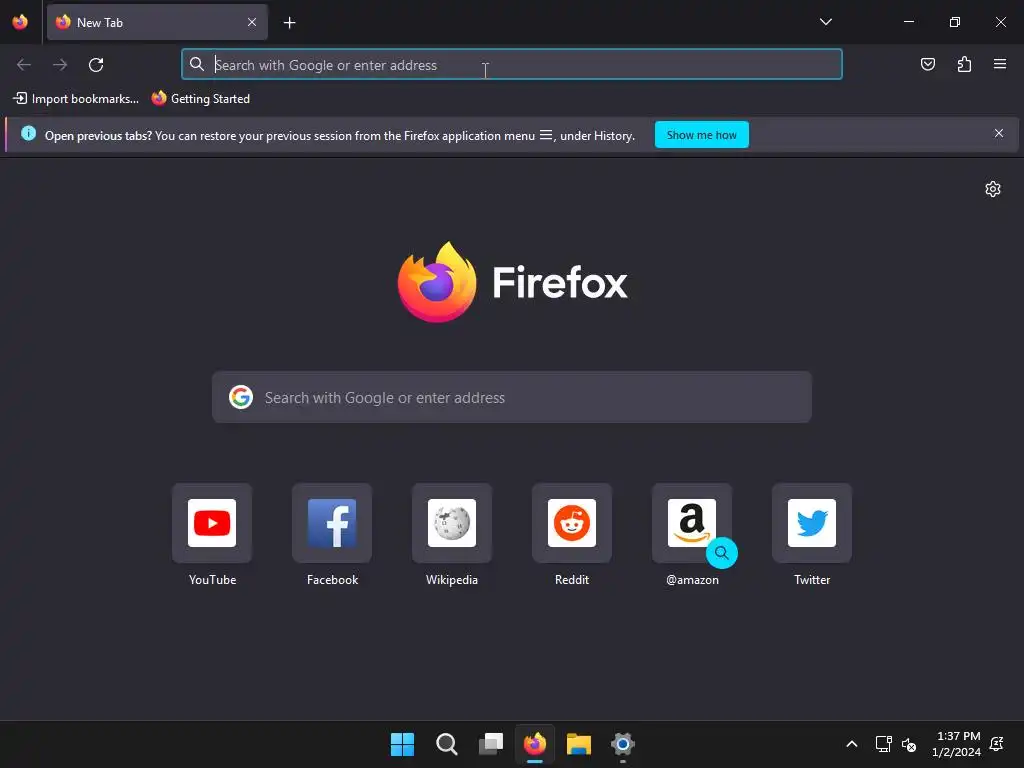Open the new tab Personalize gear icon
This screenshot has width=1024, height=768.
click(x=993, y=189)
